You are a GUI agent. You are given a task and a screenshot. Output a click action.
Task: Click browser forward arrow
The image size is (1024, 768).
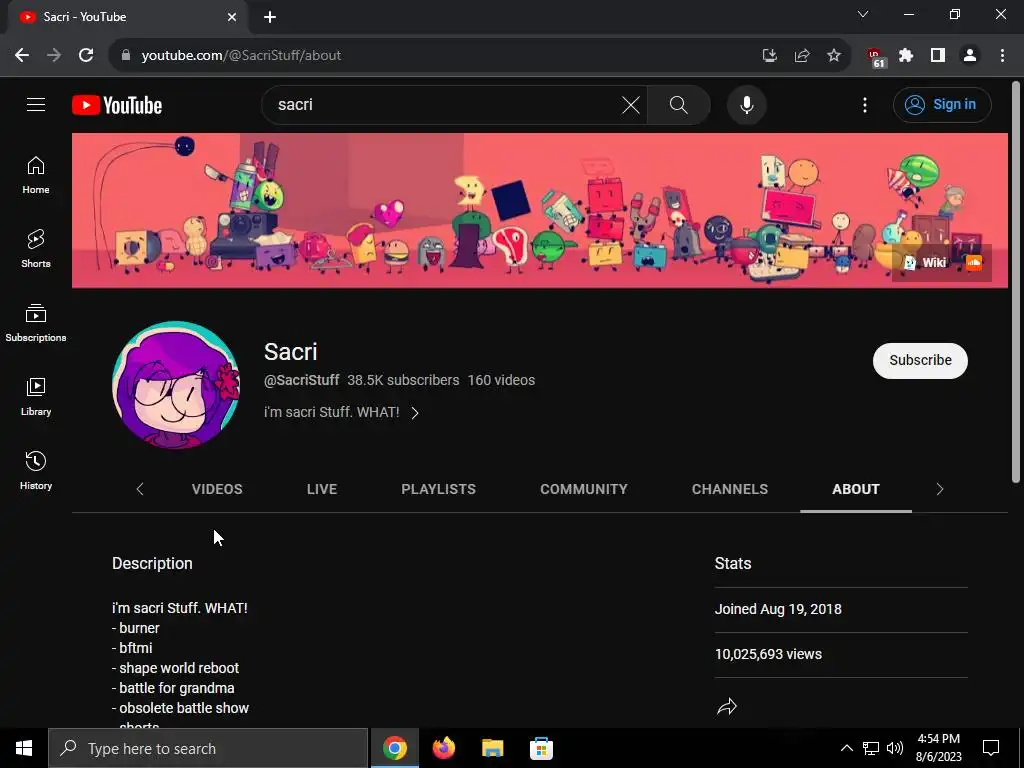pos(54,56)
